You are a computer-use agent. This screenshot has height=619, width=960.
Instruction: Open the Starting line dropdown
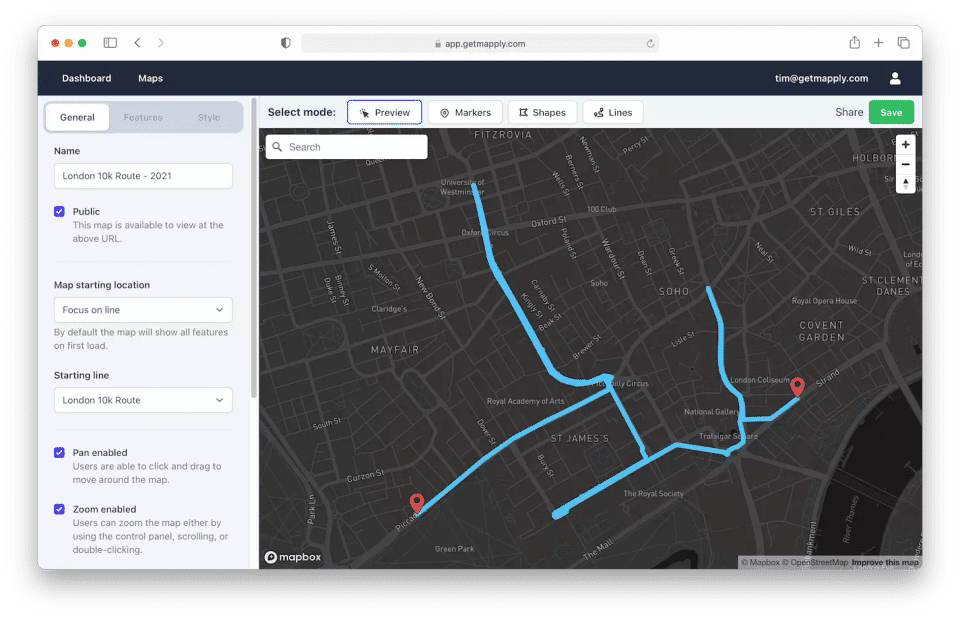point(143,400)
